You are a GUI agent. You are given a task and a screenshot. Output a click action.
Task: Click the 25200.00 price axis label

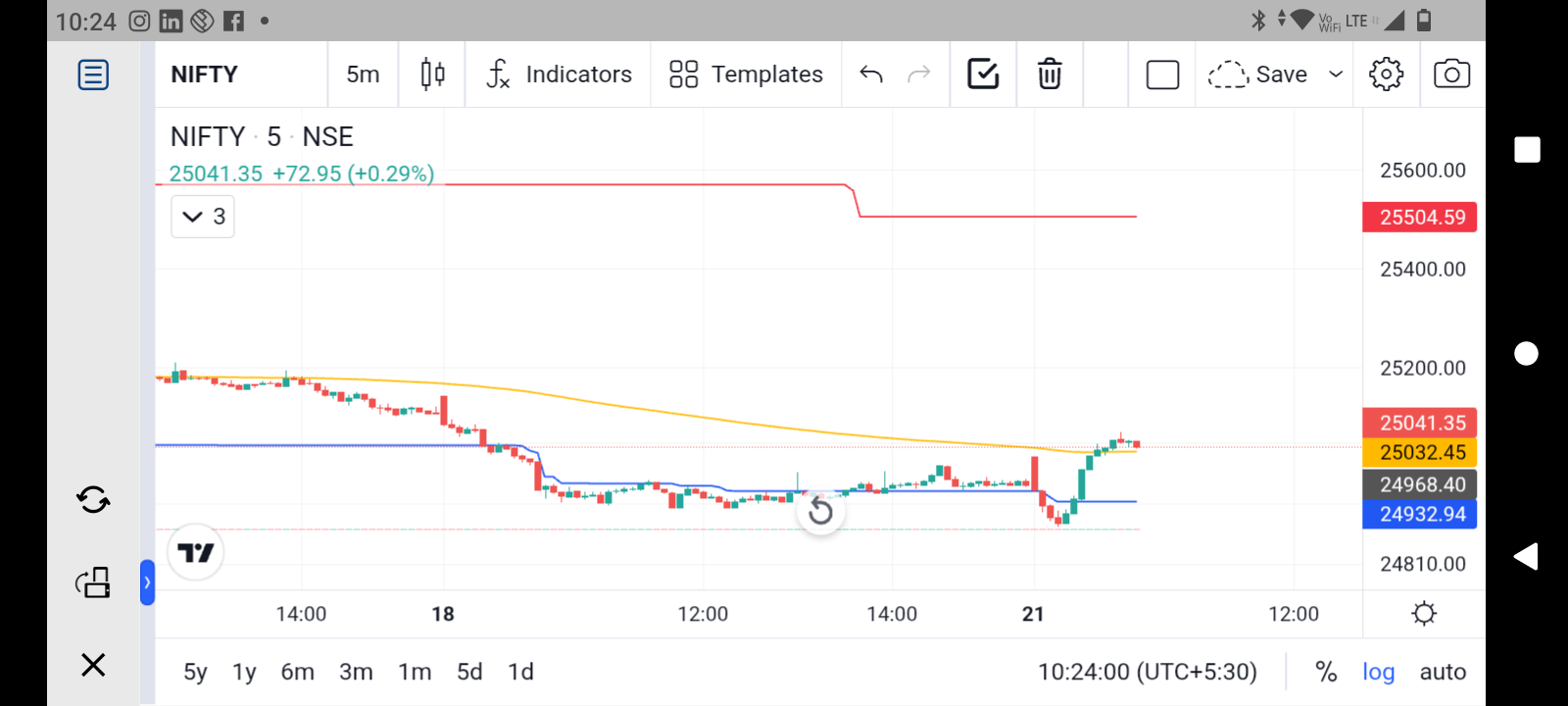pos(1423,368)
